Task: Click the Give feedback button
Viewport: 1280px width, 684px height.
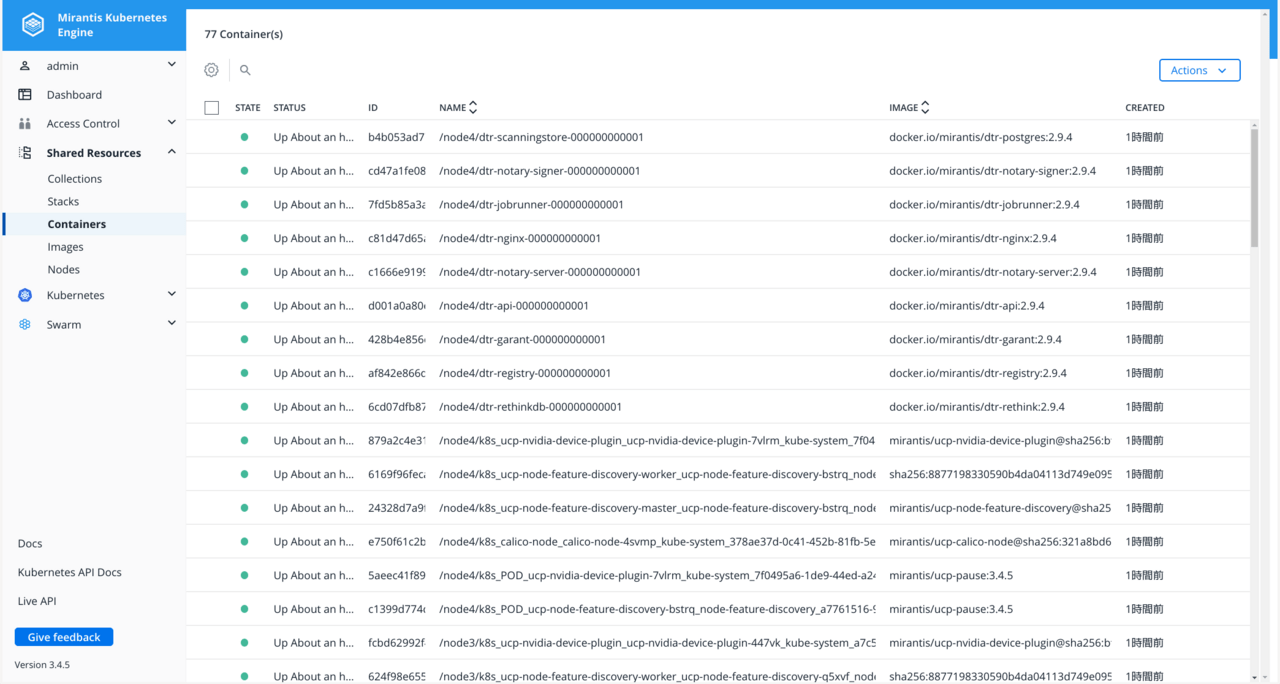Action: (64, 637)
